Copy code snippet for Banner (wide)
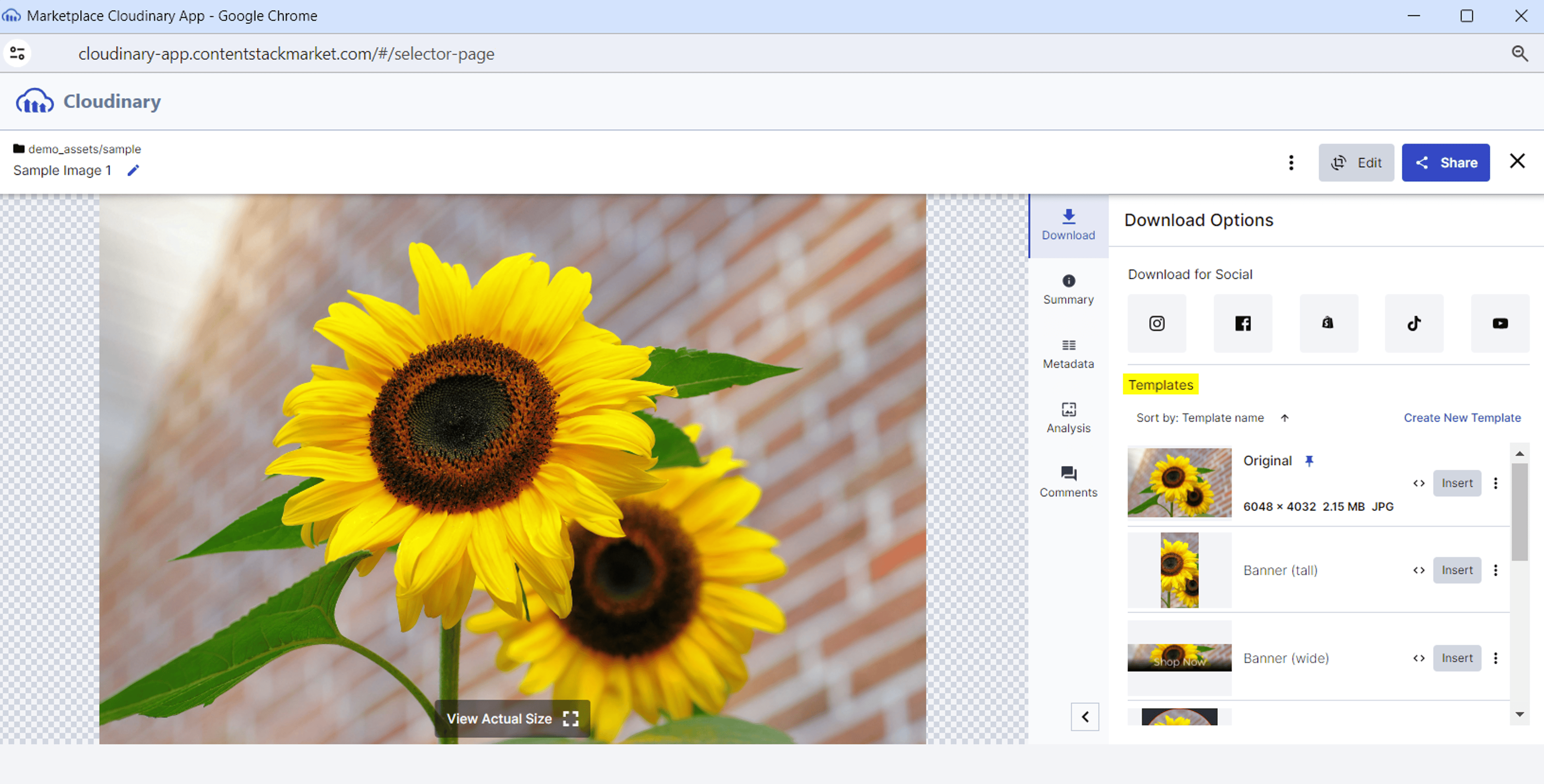 tap(1418, 658)
